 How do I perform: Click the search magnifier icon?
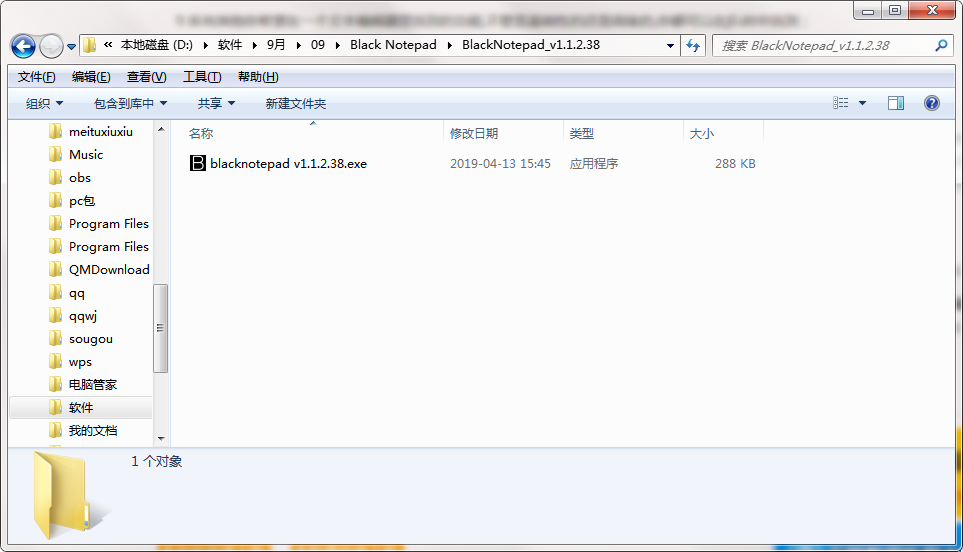click(941, 45)
